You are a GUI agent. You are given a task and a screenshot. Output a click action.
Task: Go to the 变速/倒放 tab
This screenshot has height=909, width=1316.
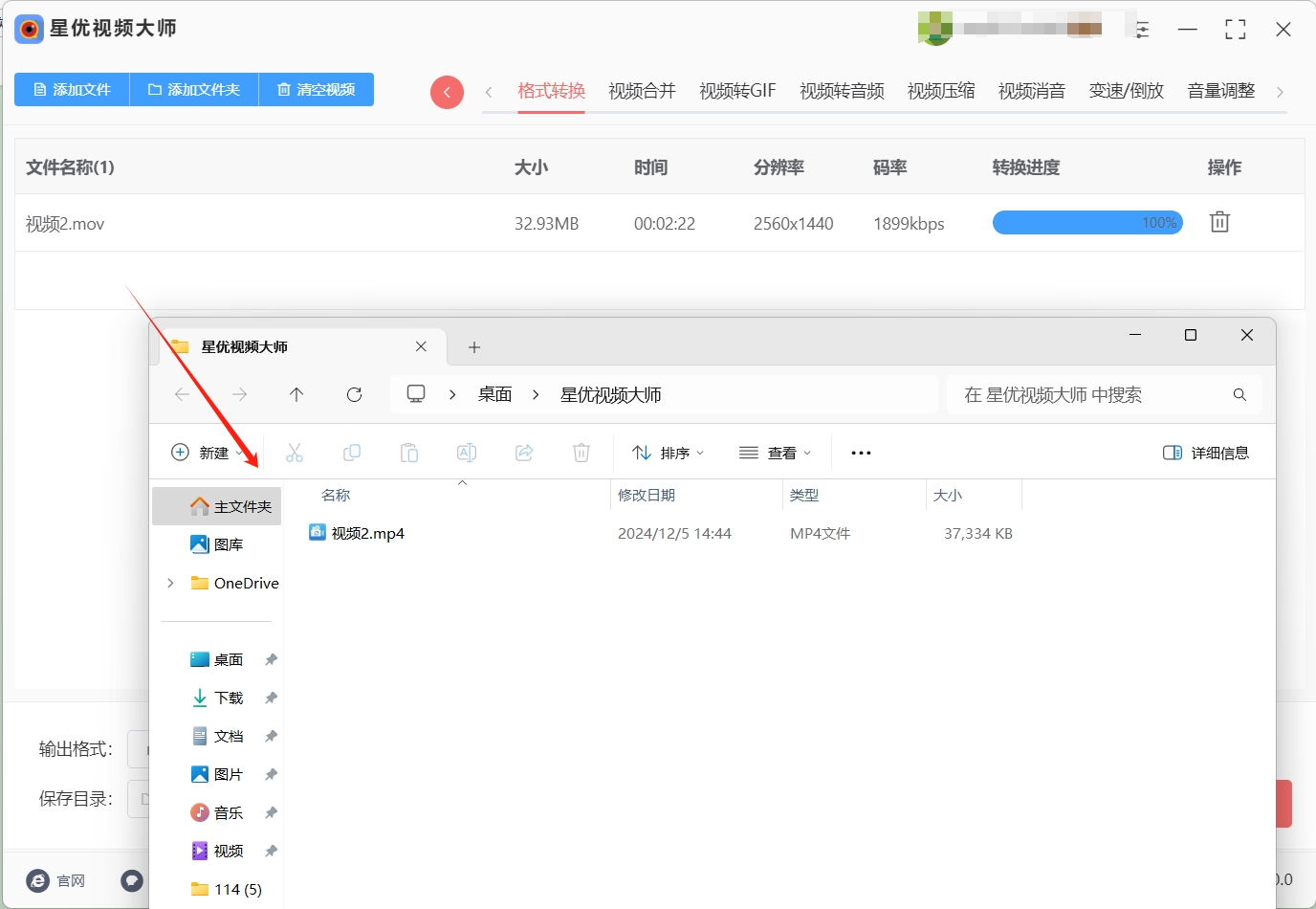click(x=1127, y=91)
